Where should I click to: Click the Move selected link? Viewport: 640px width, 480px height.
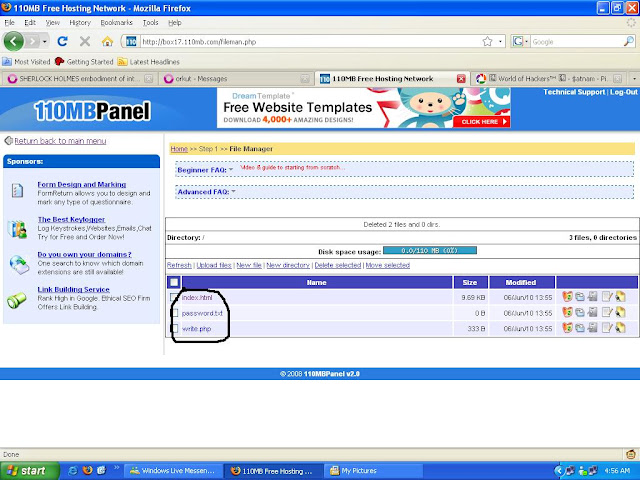coord(388,265)
